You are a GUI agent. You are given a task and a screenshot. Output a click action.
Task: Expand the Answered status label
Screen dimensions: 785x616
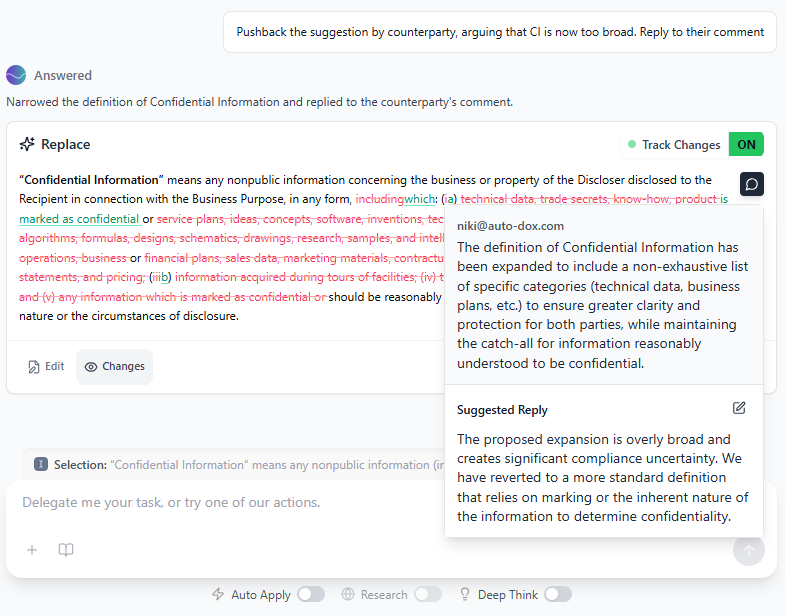pyautogui.click(x=63, y=75)
